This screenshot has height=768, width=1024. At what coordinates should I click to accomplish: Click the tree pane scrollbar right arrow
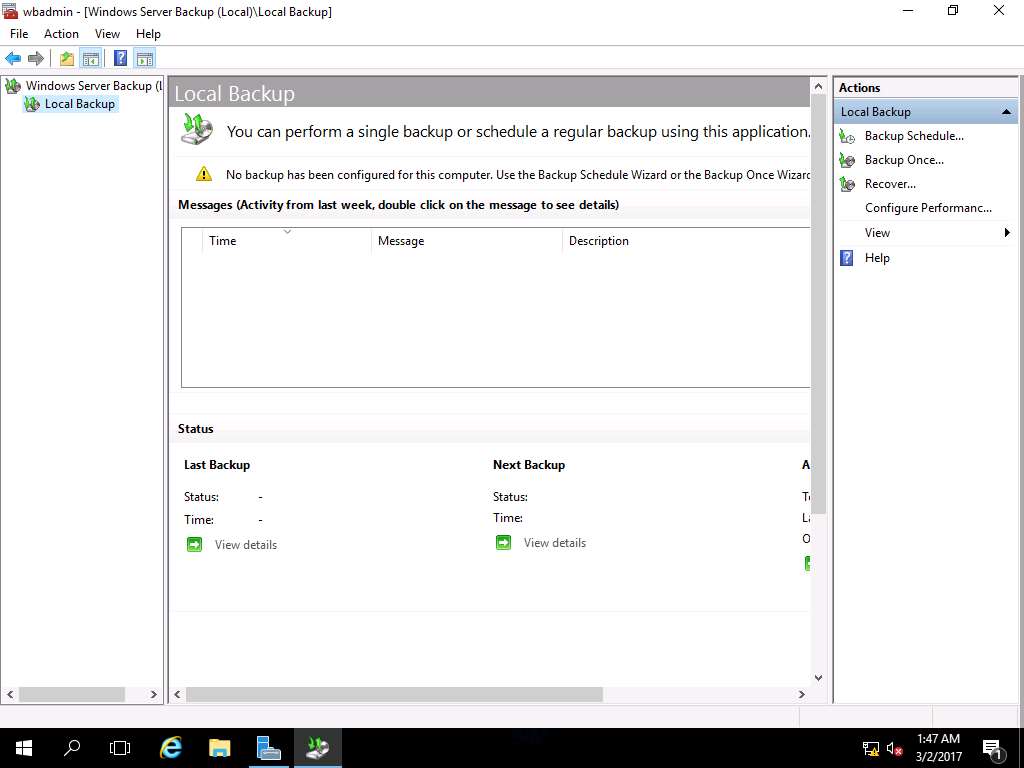(153, 695)
